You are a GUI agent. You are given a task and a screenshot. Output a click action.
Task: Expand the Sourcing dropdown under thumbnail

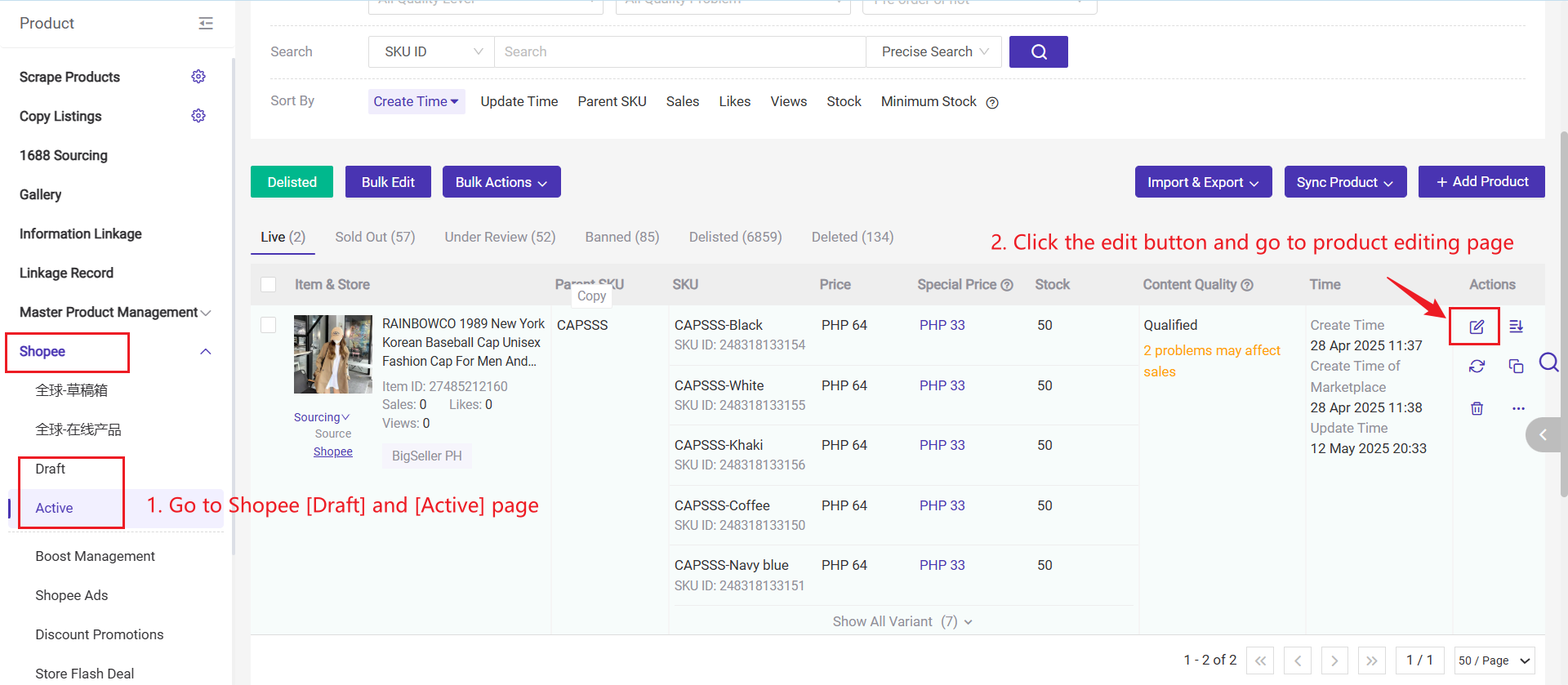(322, 417)
